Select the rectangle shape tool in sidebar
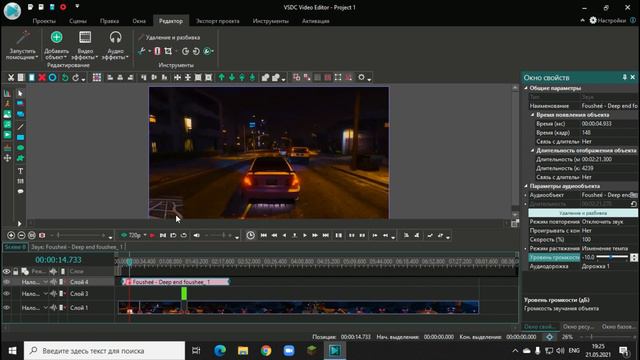The image size is (640, 360). pyautogui.click(x=20, y=138)
